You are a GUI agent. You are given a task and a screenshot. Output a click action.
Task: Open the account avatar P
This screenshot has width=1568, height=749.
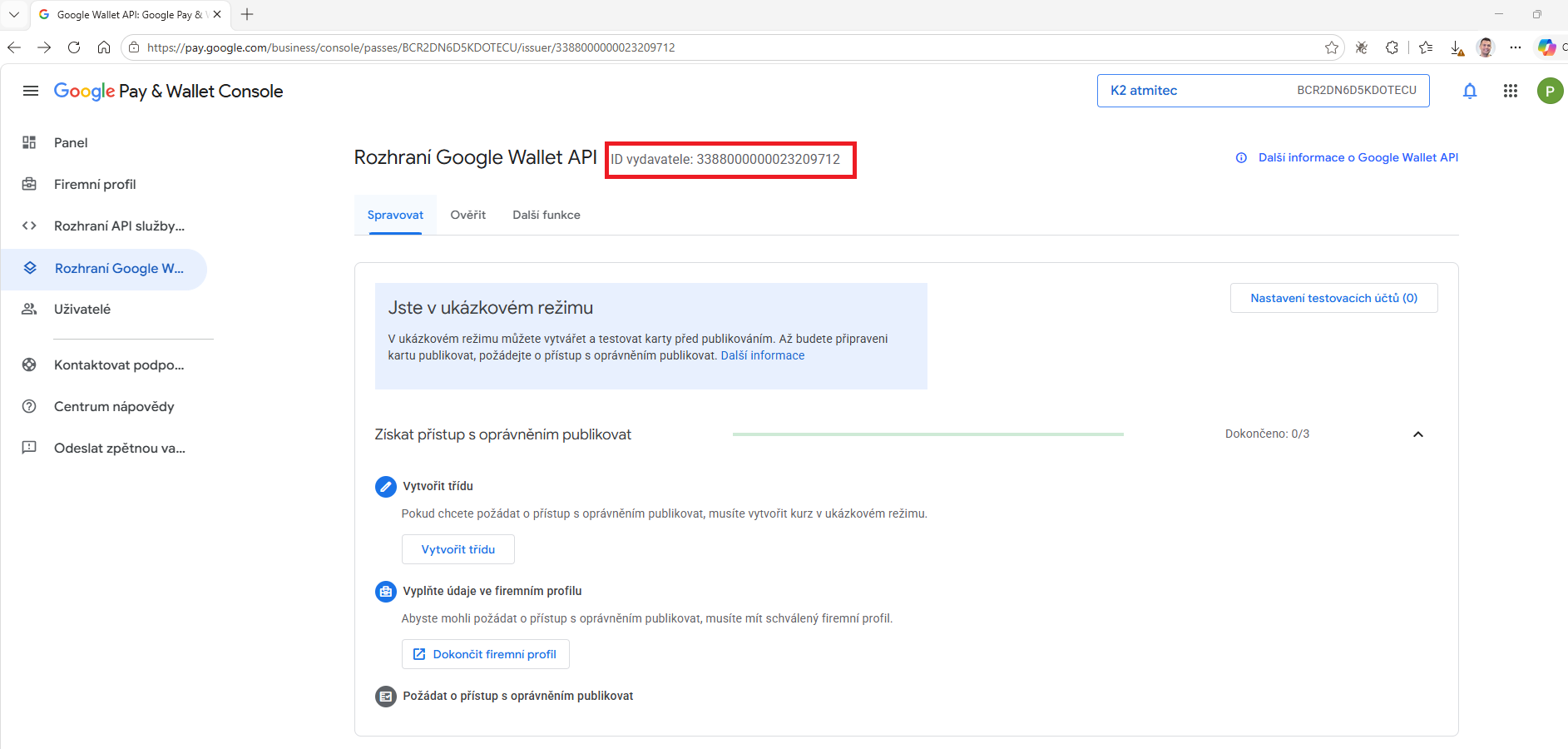click(1550, 91)
